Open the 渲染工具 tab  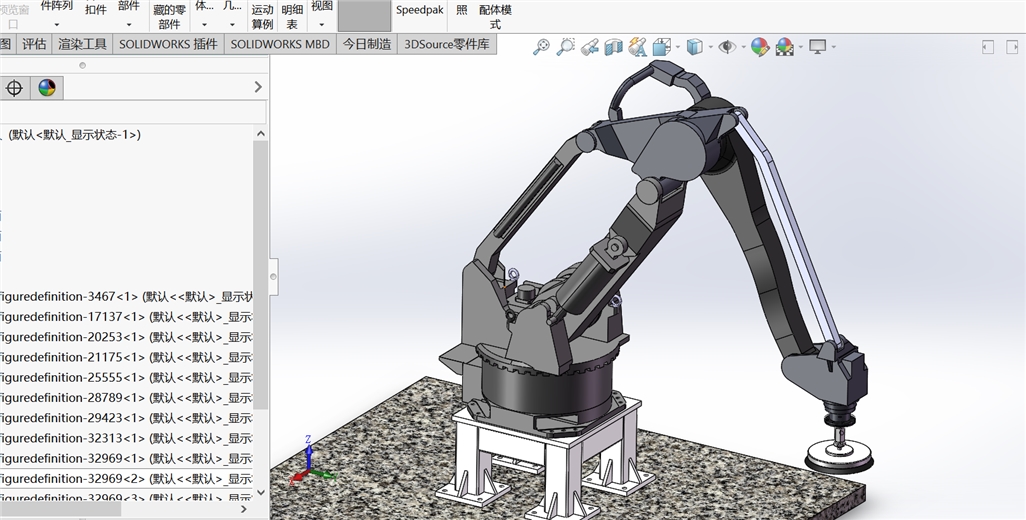(82, 44)
